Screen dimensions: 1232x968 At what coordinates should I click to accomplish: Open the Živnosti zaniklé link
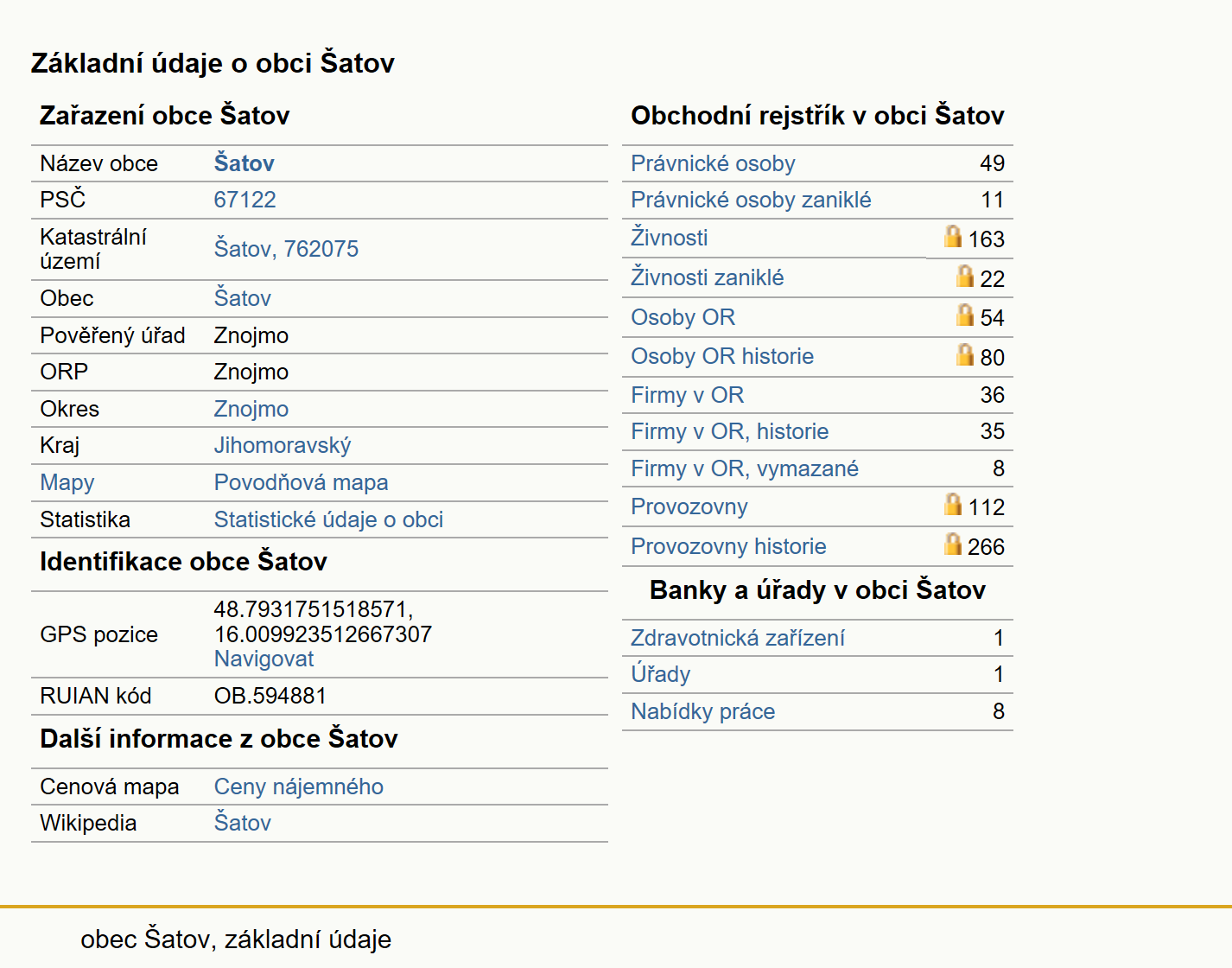coord(707,277)
